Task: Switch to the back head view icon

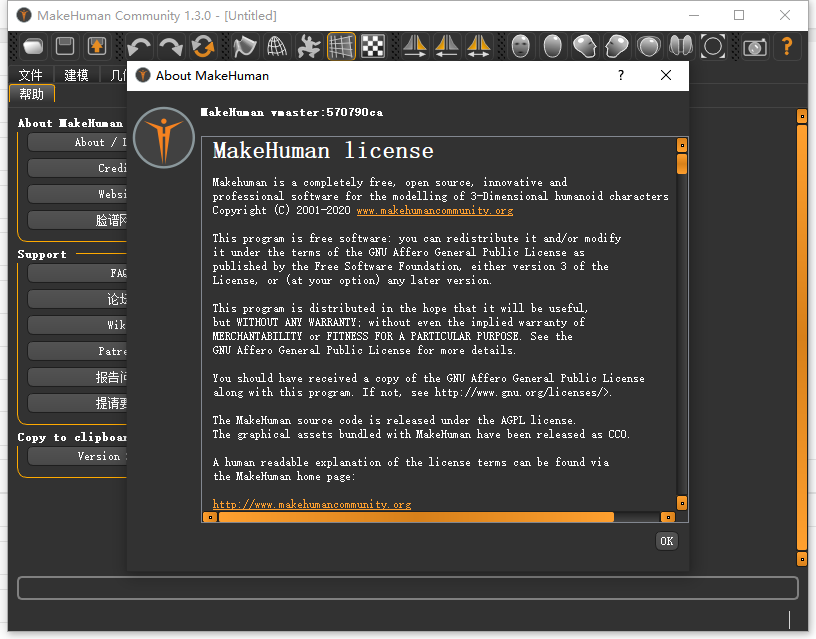Action: coord(553,46)
